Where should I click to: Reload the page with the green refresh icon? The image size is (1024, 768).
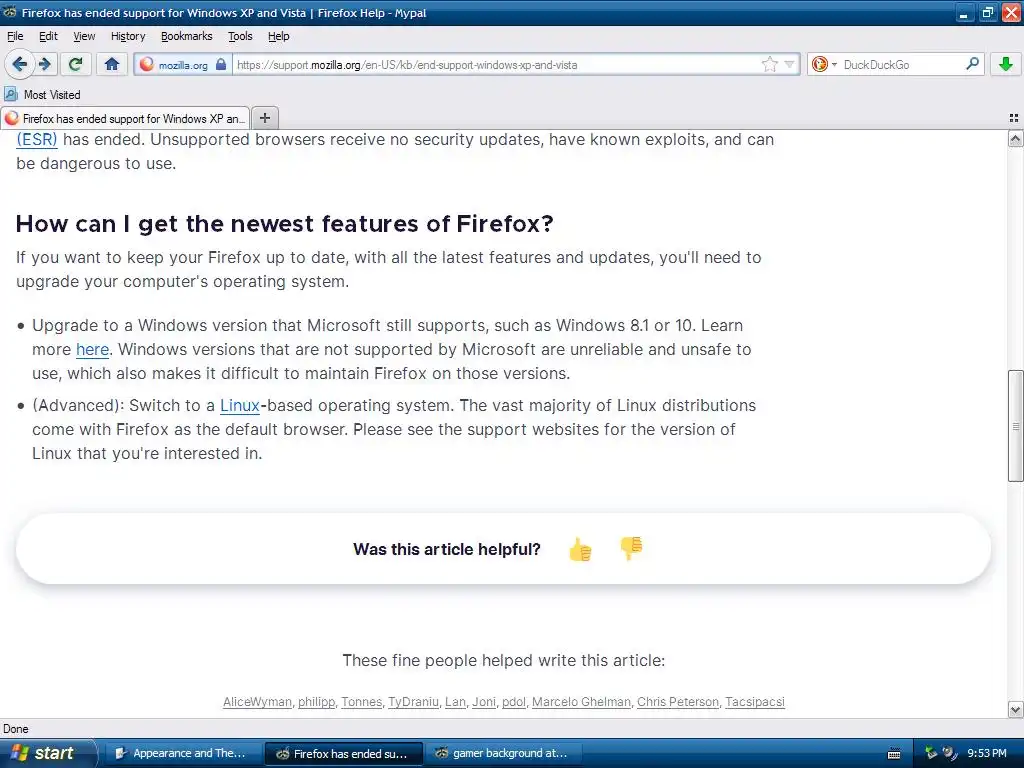pos(75,64)
